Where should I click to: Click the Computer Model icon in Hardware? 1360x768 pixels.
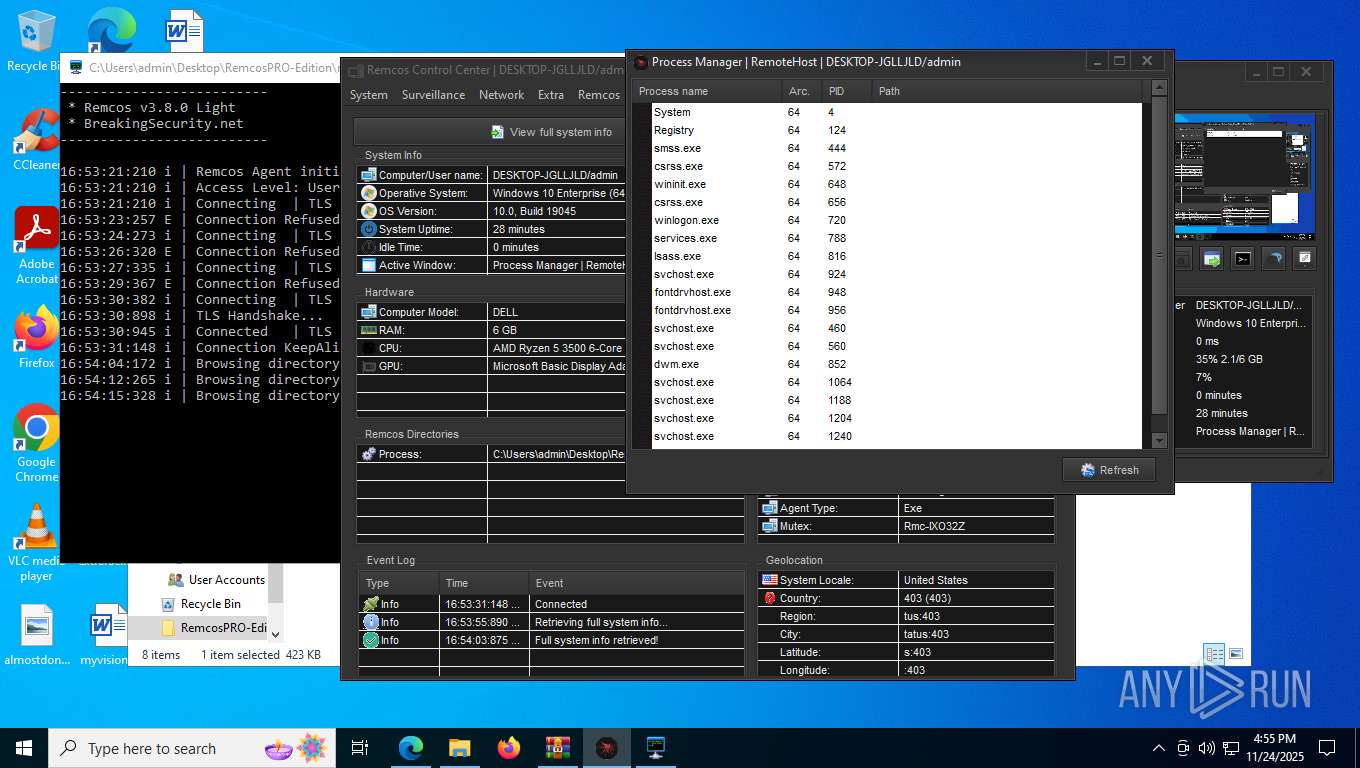click(369, 312)
